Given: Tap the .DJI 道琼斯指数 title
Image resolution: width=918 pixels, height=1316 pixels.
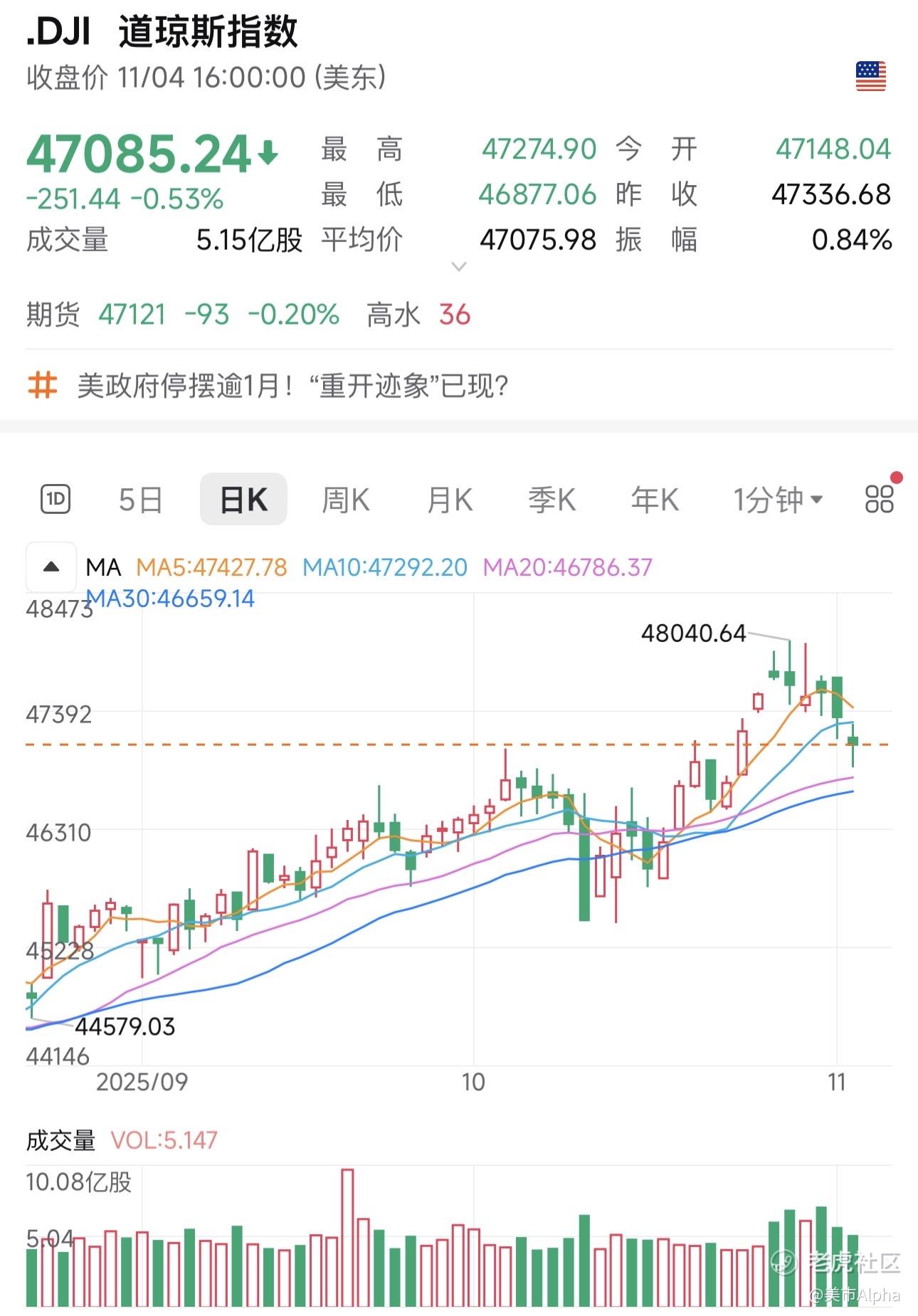Looking at the screenshot, I should (162, 32).
